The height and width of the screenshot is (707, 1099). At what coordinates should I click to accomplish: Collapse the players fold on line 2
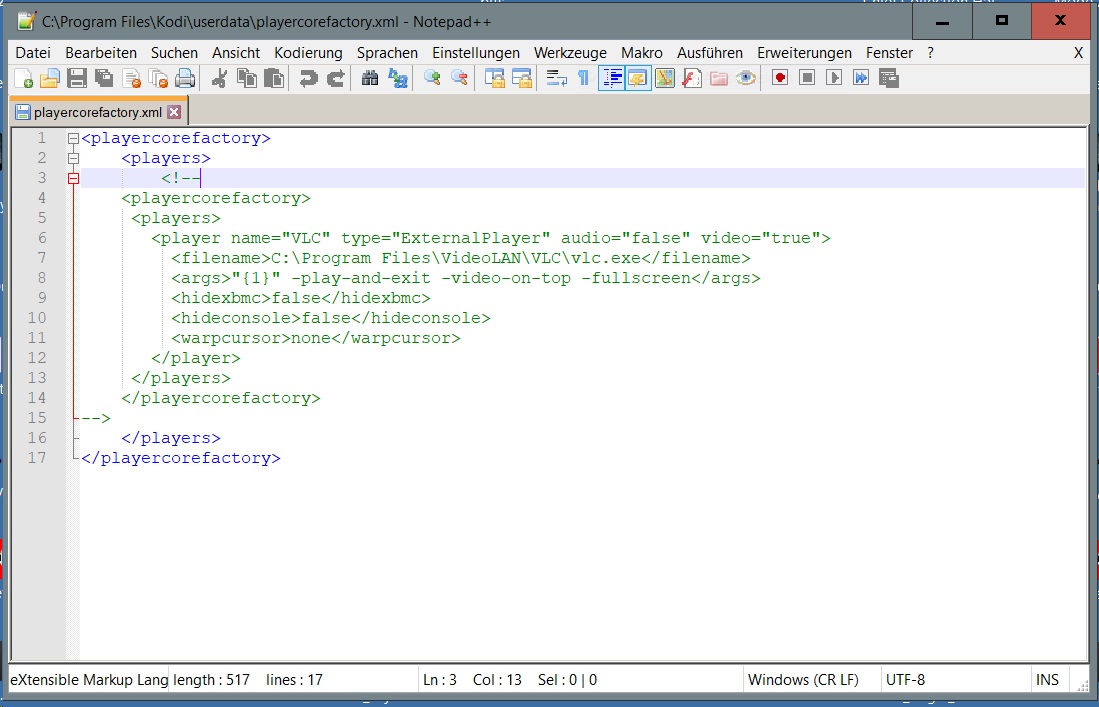click(73, 158)
